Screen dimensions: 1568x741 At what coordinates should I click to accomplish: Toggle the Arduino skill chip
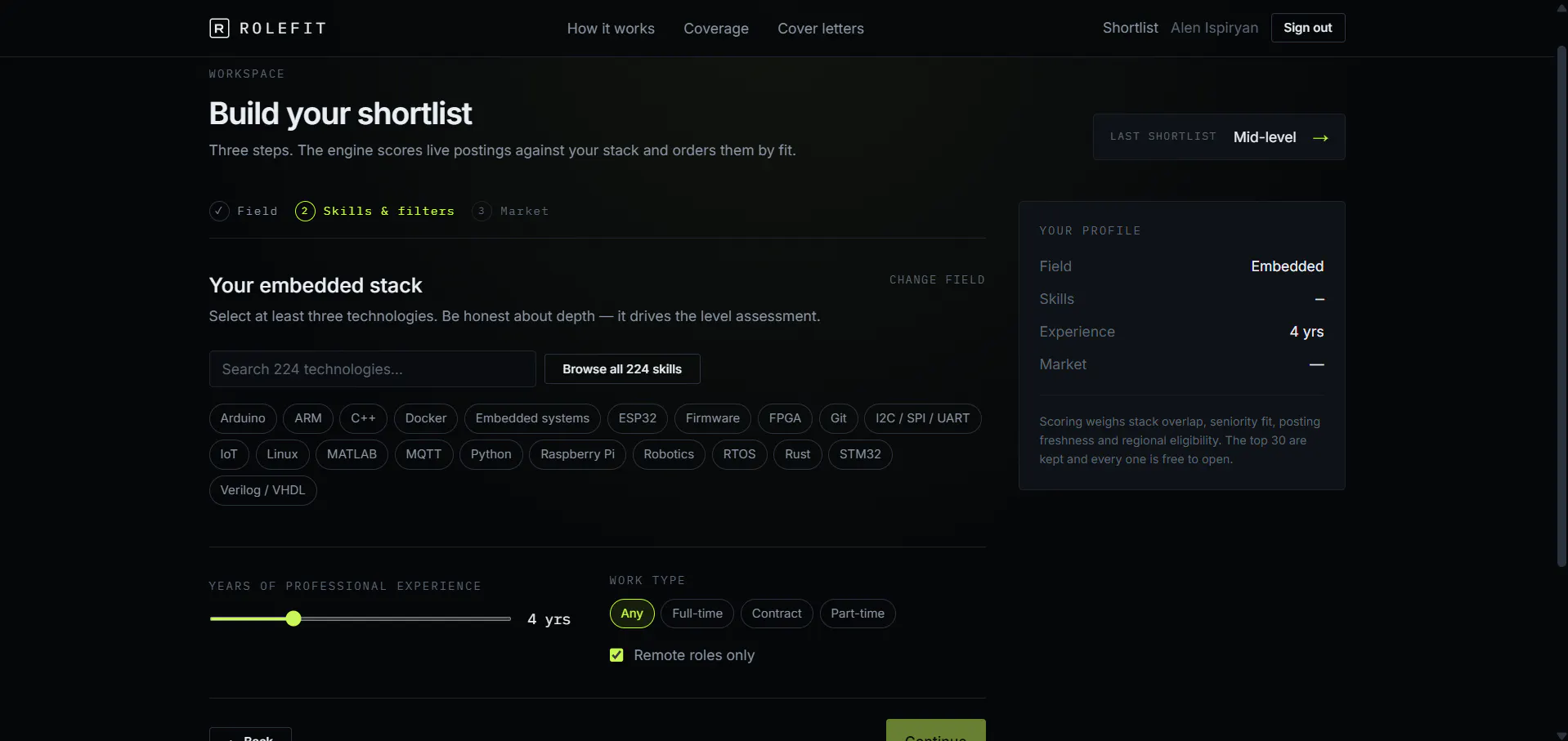[243, 418]
